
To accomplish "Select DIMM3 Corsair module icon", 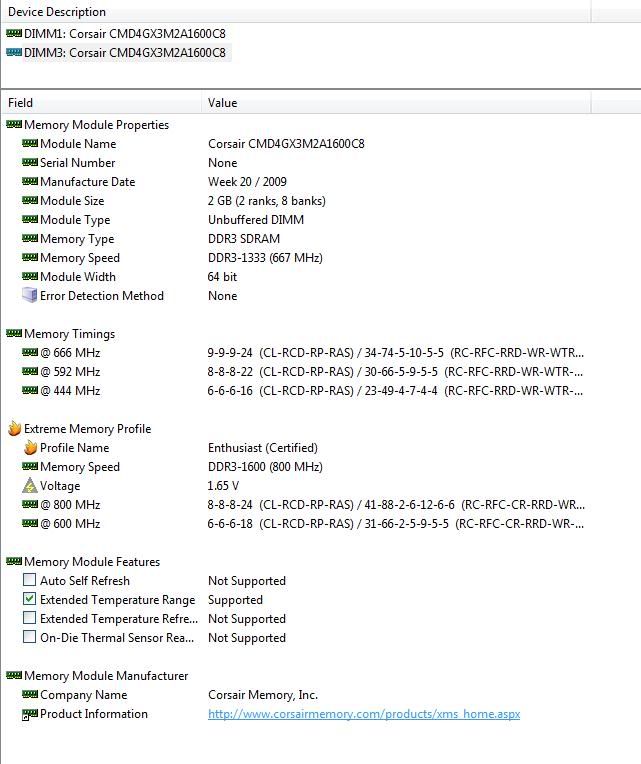I will click(x=14, y=52).
